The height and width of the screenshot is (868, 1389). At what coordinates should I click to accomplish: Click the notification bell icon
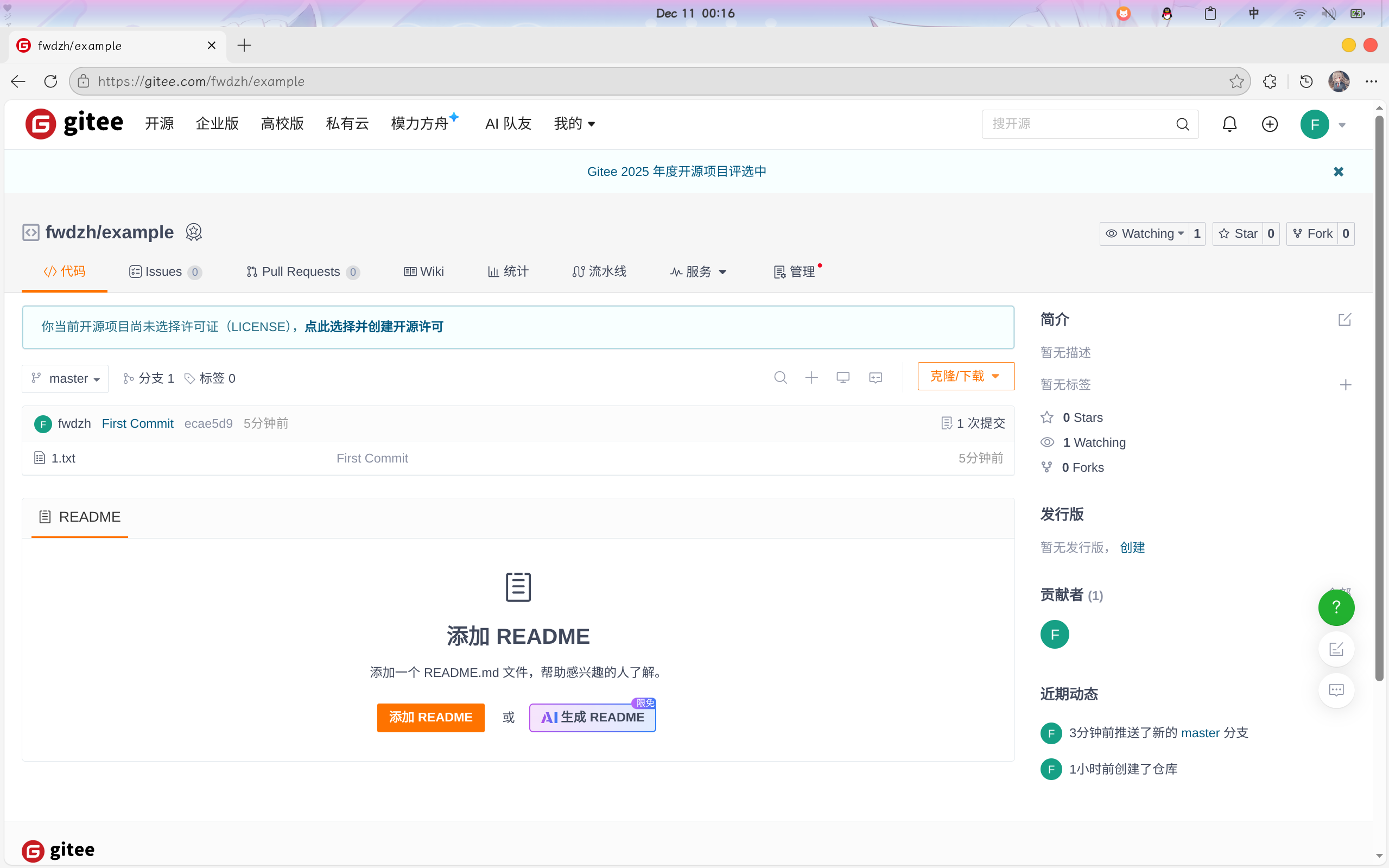1229,124
